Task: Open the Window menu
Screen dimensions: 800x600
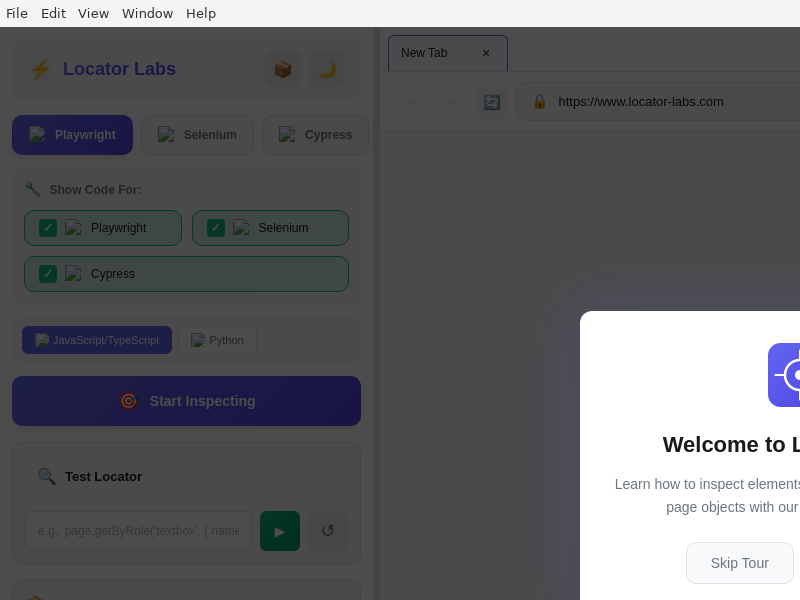Action: coord(147,13)
